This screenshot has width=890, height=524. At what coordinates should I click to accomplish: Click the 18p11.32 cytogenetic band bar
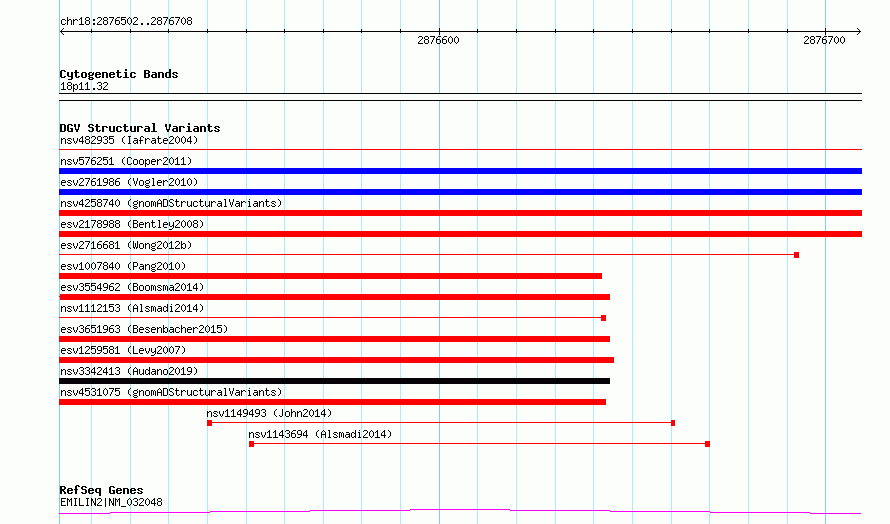click(x=460, y=97)
